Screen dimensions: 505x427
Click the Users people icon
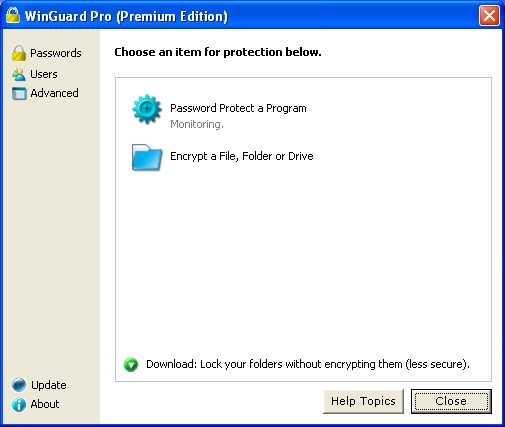19,74
